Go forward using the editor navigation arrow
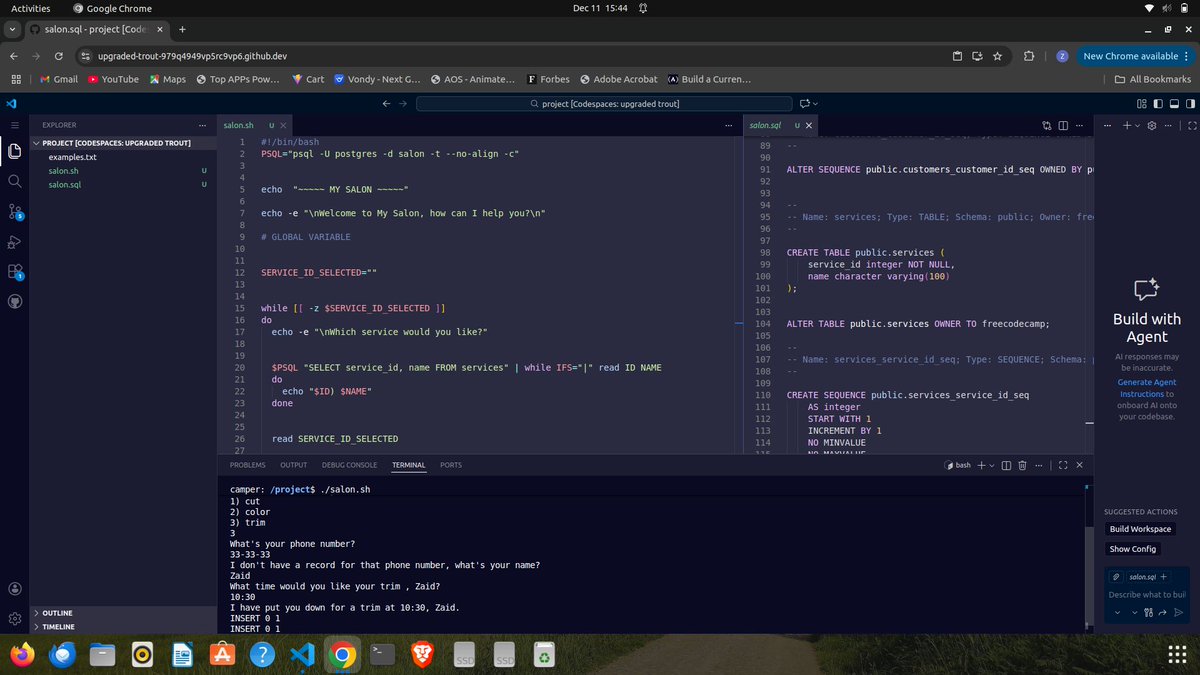This screenshot has height=675, width=1200. (404, 103)
